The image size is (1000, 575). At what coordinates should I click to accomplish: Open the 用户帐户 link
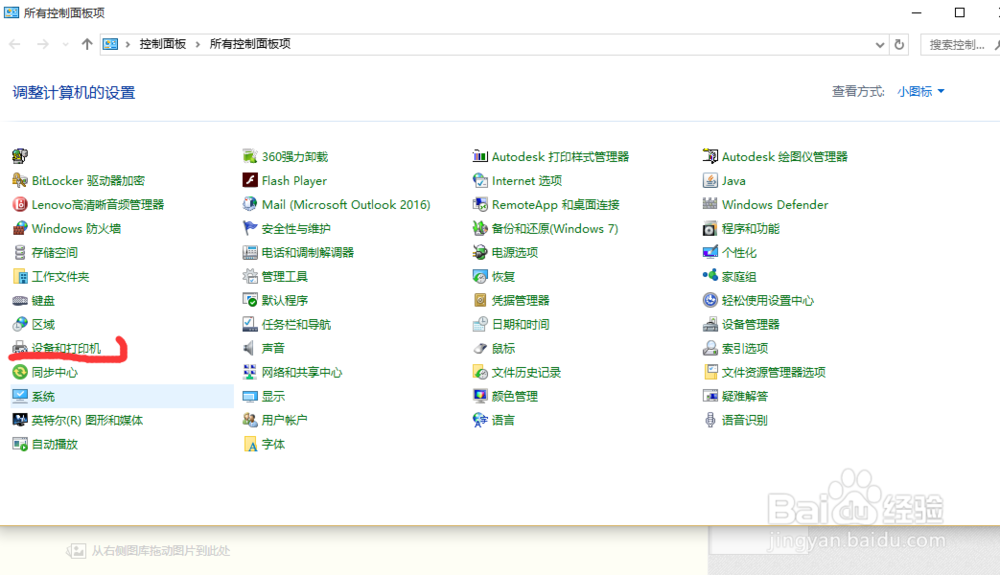tap(284, 420)
